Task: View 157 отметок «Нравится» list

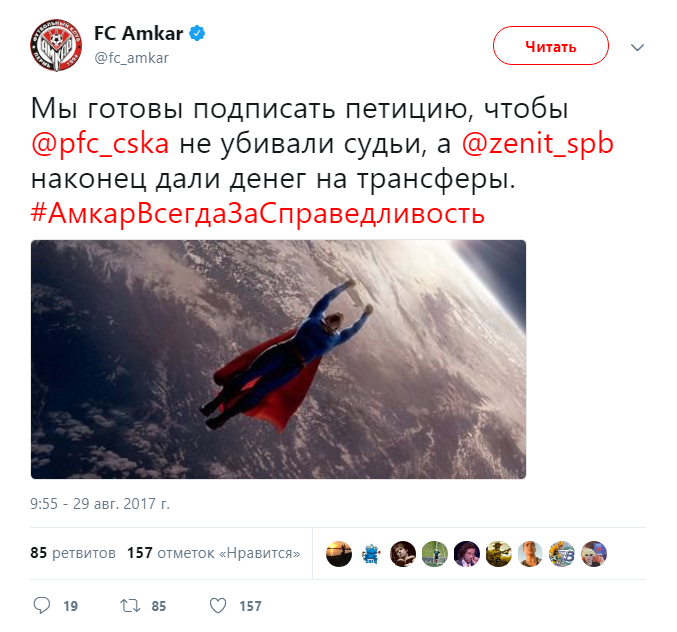Action: [x=214, y=553]
